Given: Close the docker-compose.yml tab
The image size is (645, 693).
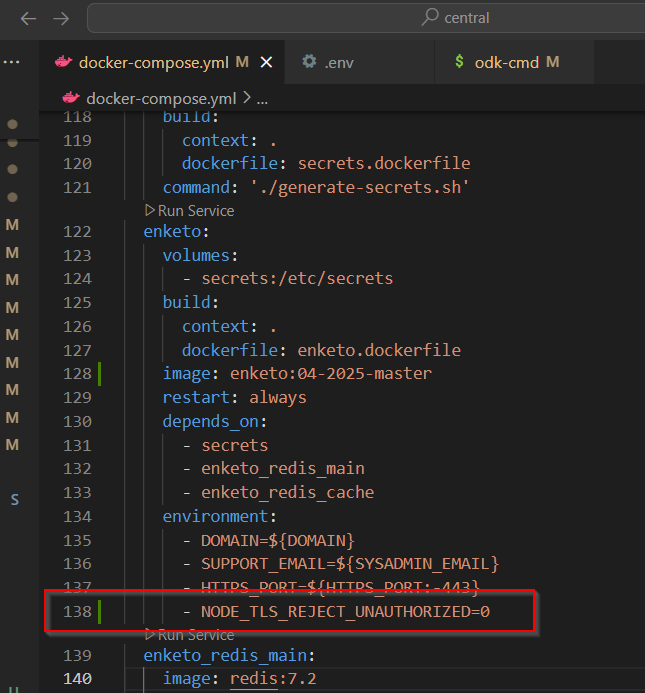Looking at the screenshot, I should click(266, 63).
